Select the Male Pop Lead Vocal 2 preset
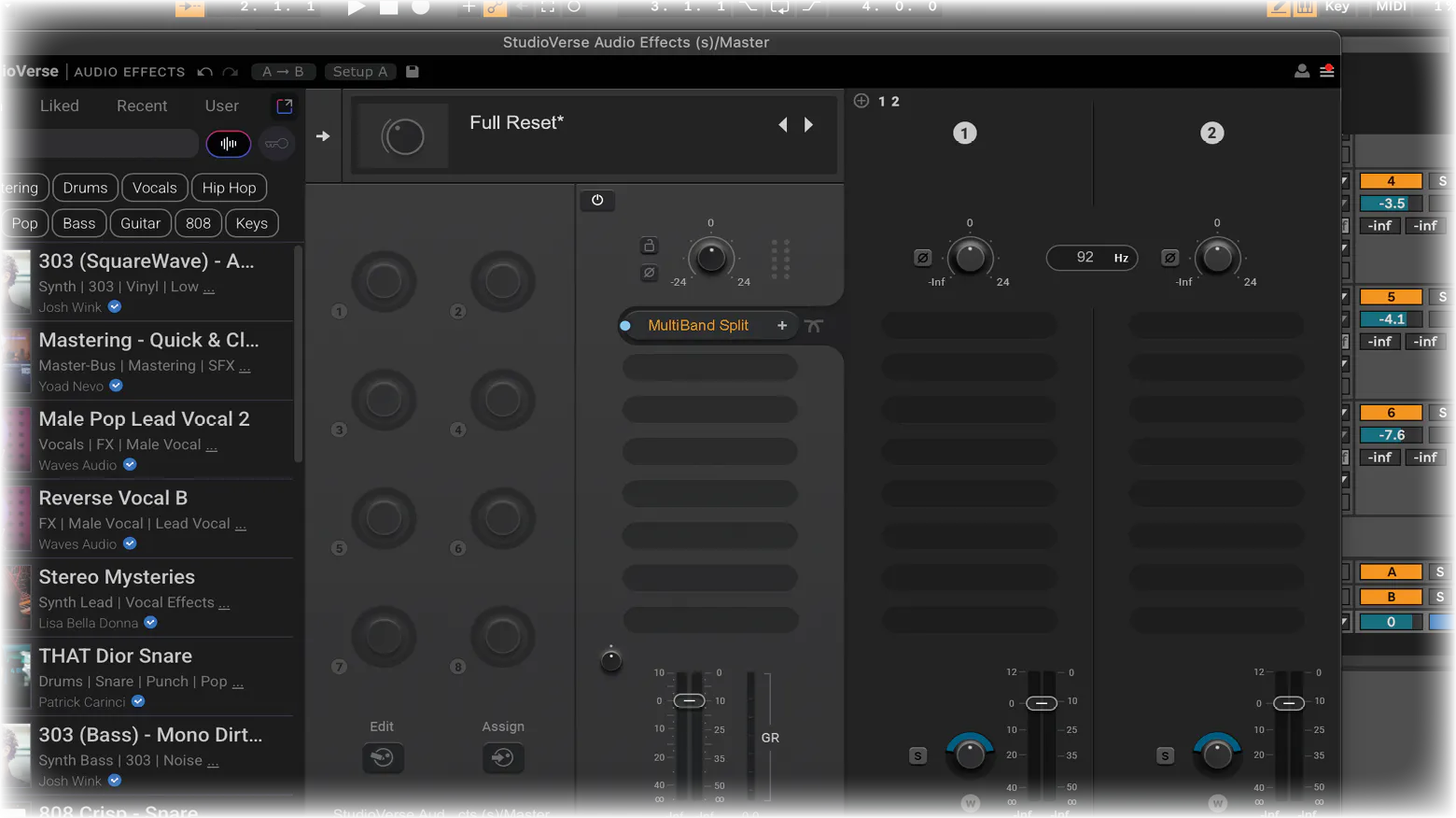 point(147,440)
